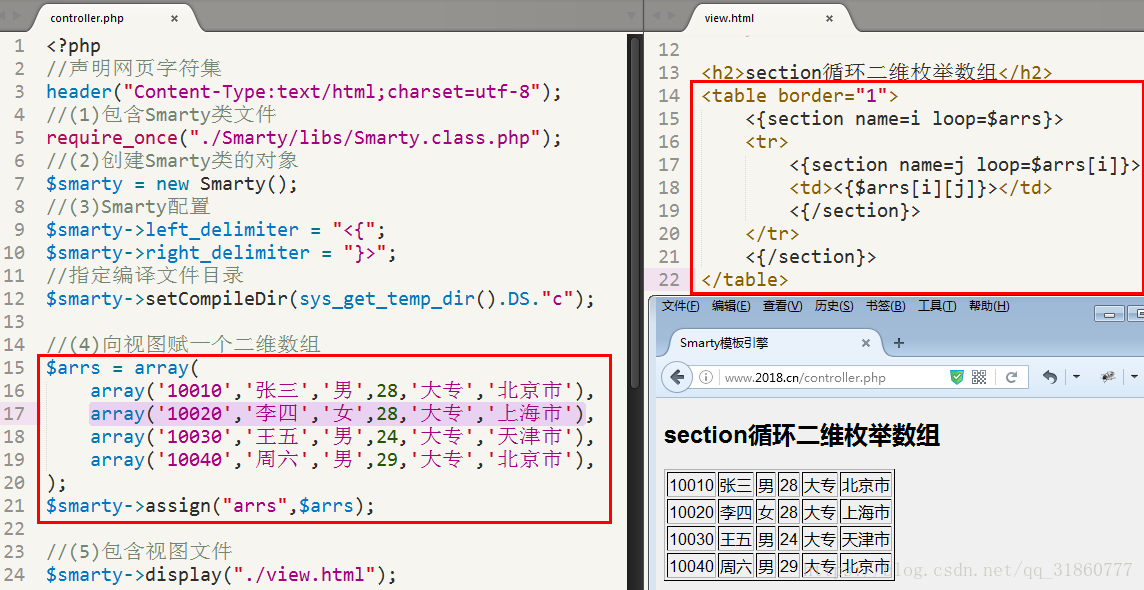
Task: Open the 历史(S) menu
Action: click(x=834, y=306)
